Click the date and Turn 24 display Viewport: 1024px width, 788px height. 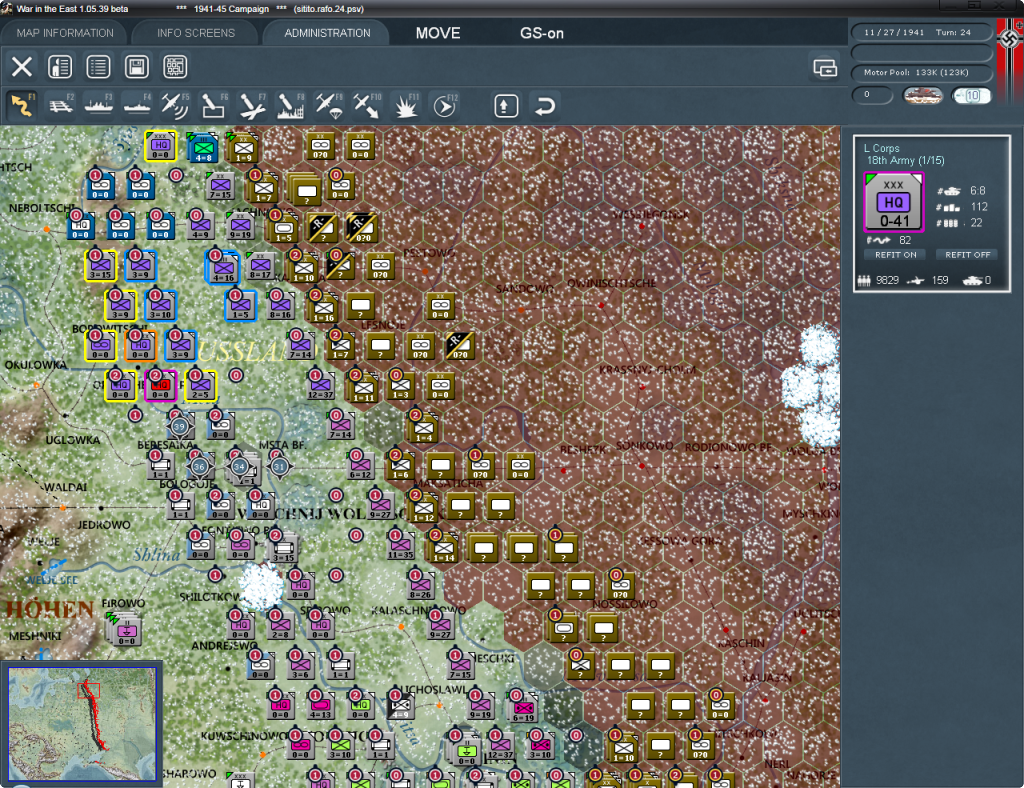pyautogui.click(x=921, y=32)
